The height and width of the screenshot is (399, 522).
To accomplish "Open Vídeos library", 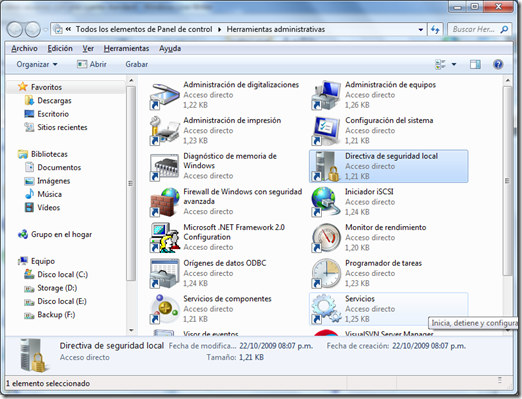I will (x=49, y=208).
